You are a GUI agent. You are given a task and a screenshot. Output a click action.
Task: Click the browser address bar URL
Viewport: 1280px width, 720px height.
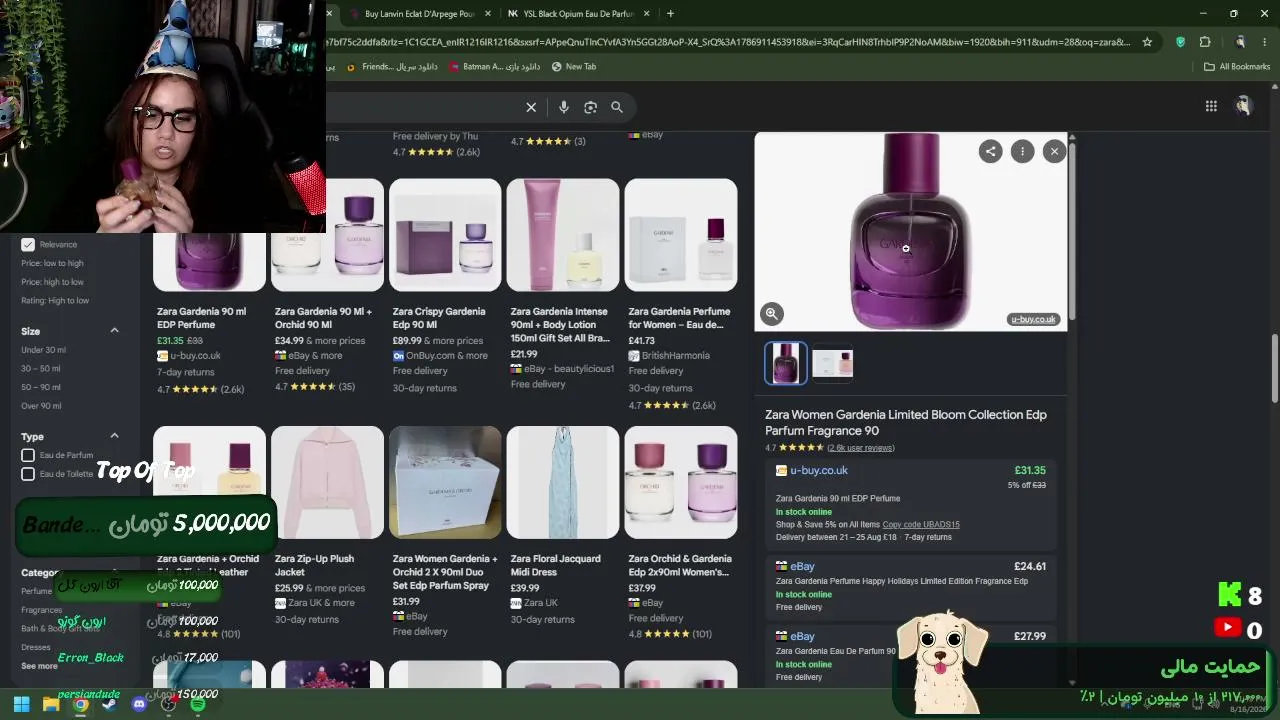[728, 42]
